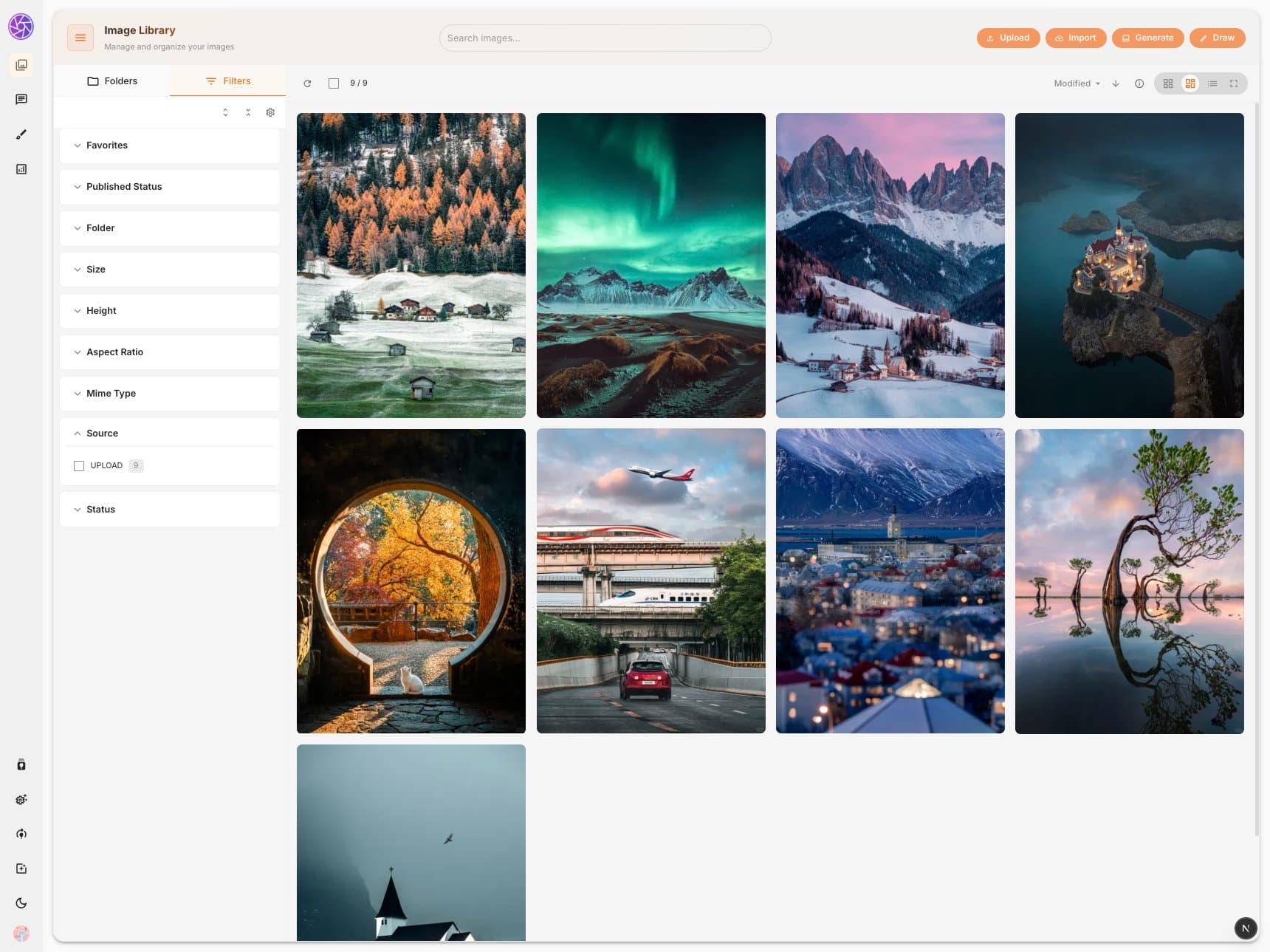1270x952 pixels.
Task: Open the brush editor sidebar icon
Action: point(21,134)
